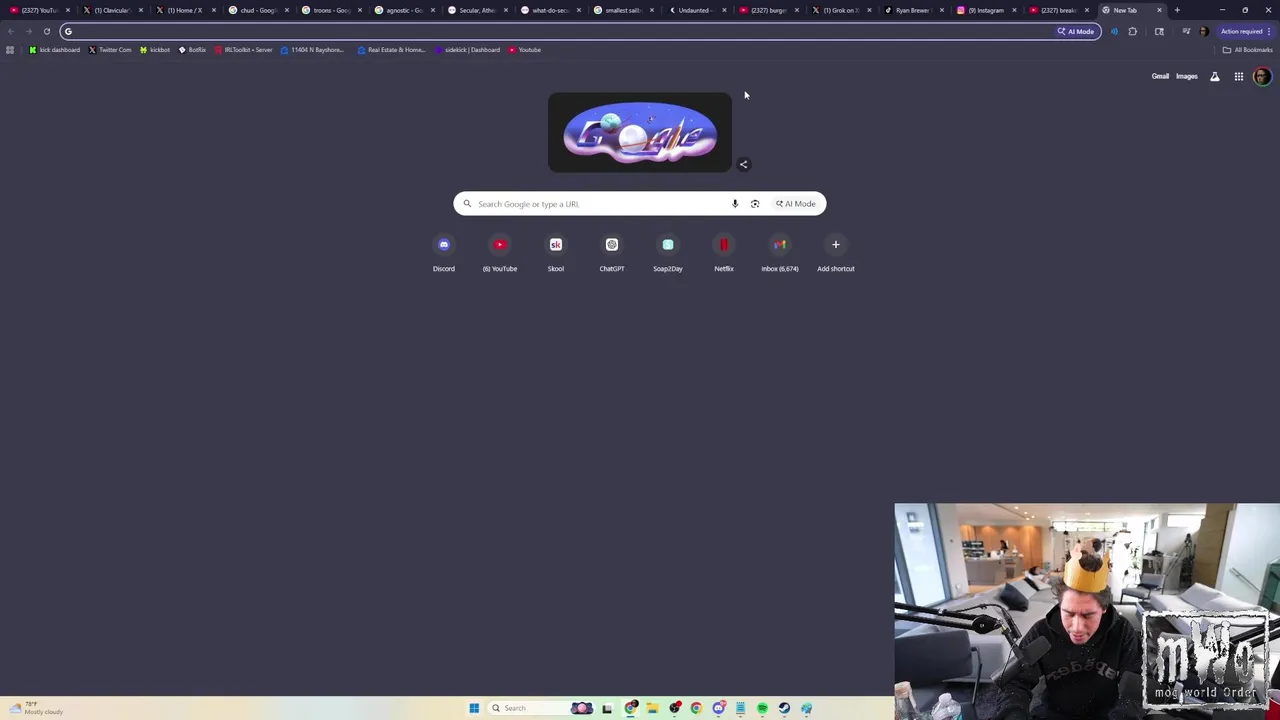Open the Netflix shortcut
This screenshot has width=1280, height=720.
coord(724,254)
